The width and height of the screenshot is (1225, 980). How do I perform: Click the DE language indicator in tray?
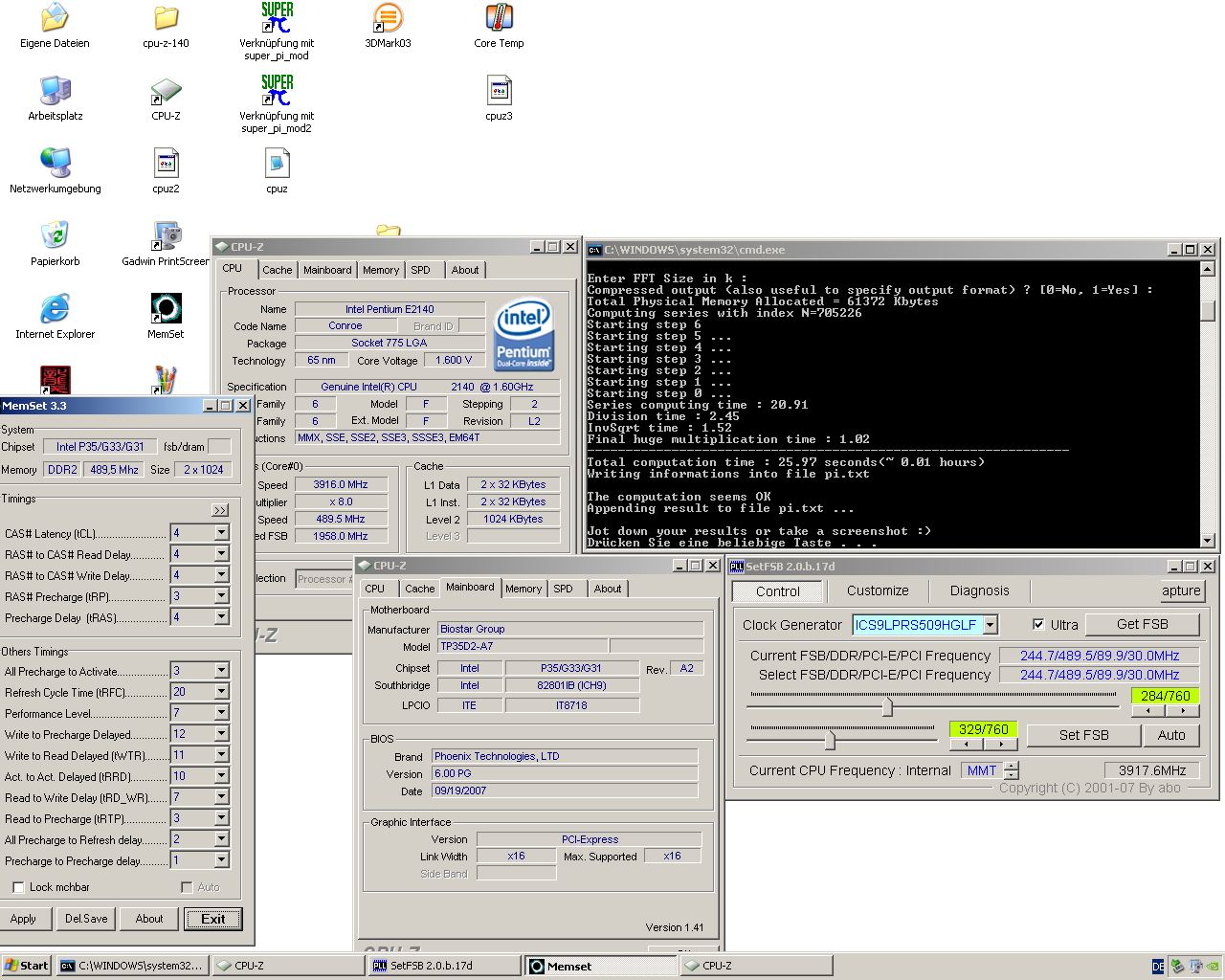tap(1158, 967)
